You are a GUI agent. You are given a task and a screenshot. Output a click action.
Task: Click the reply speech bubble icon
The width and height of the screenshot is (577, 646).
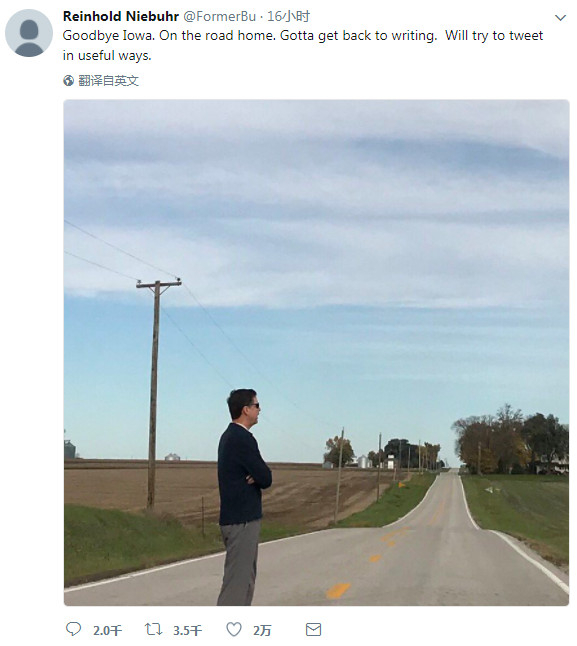(x=74, y=629)
